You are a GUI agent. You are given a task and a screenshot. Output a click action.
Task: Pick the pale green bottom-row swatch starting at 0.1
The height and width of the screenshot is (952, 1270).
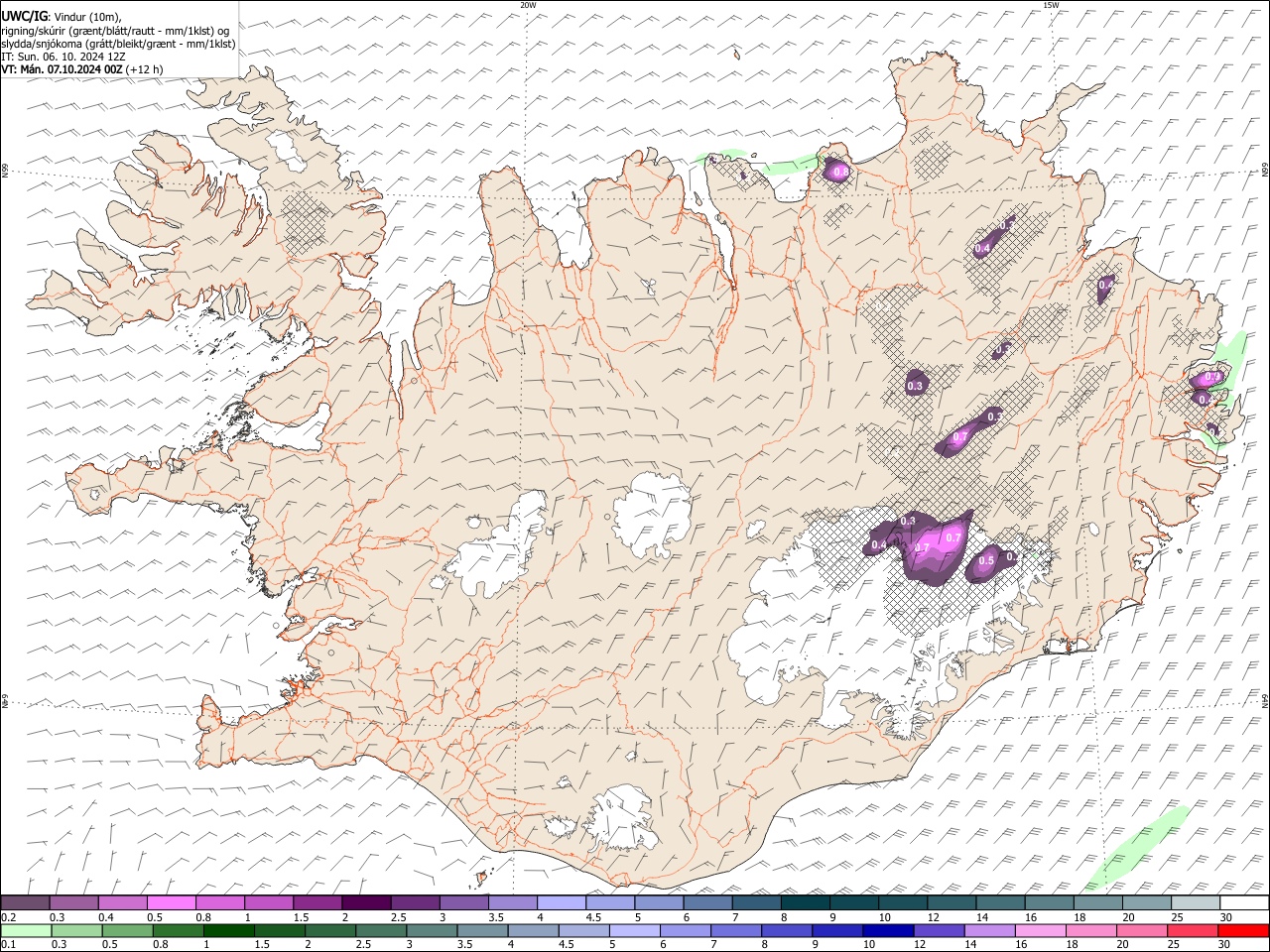pyautogui.click(x=26, y=930)
